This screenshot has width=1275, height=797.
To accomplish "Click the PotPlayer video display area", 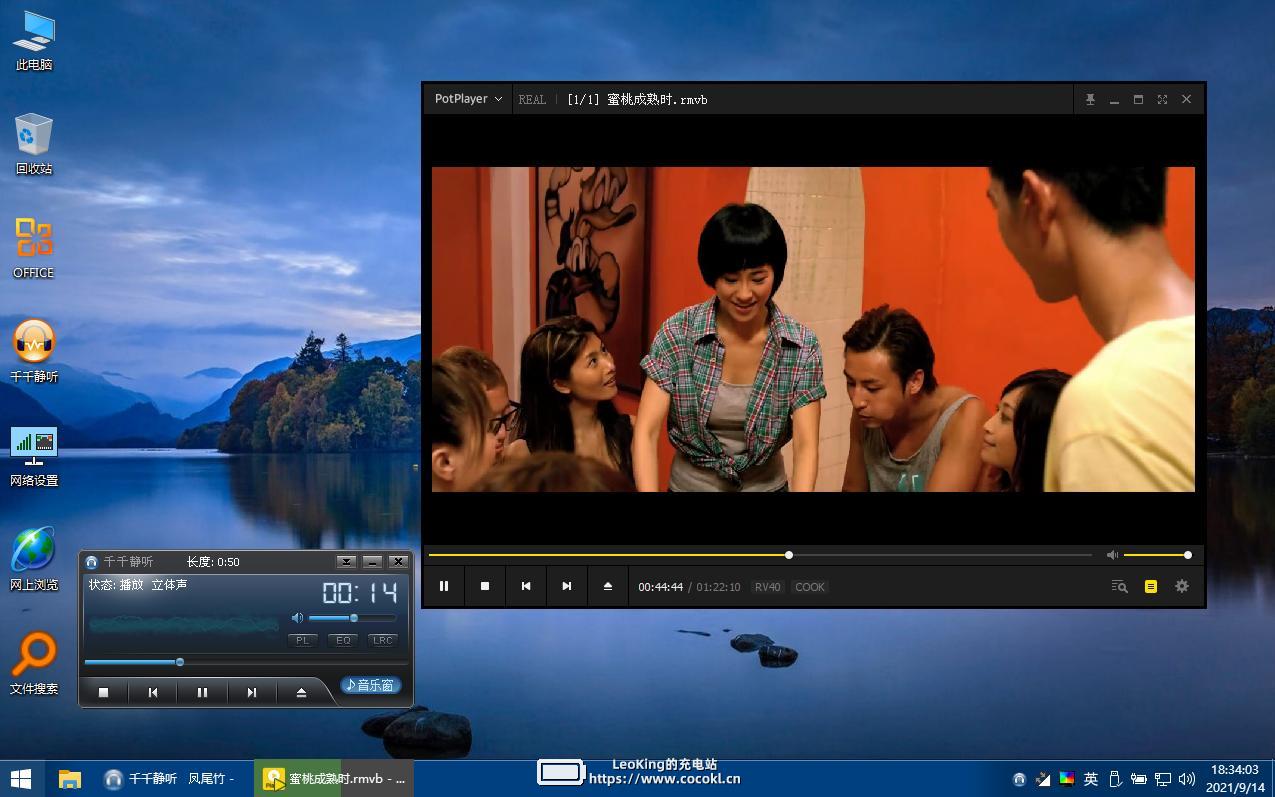I will click(x=813, y=329).
